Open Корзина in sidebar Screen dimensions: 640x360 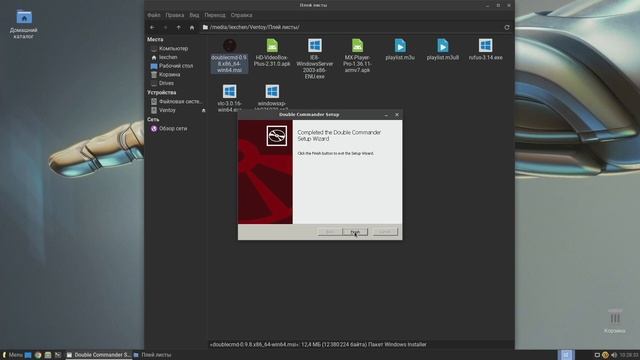coord(169,74)
